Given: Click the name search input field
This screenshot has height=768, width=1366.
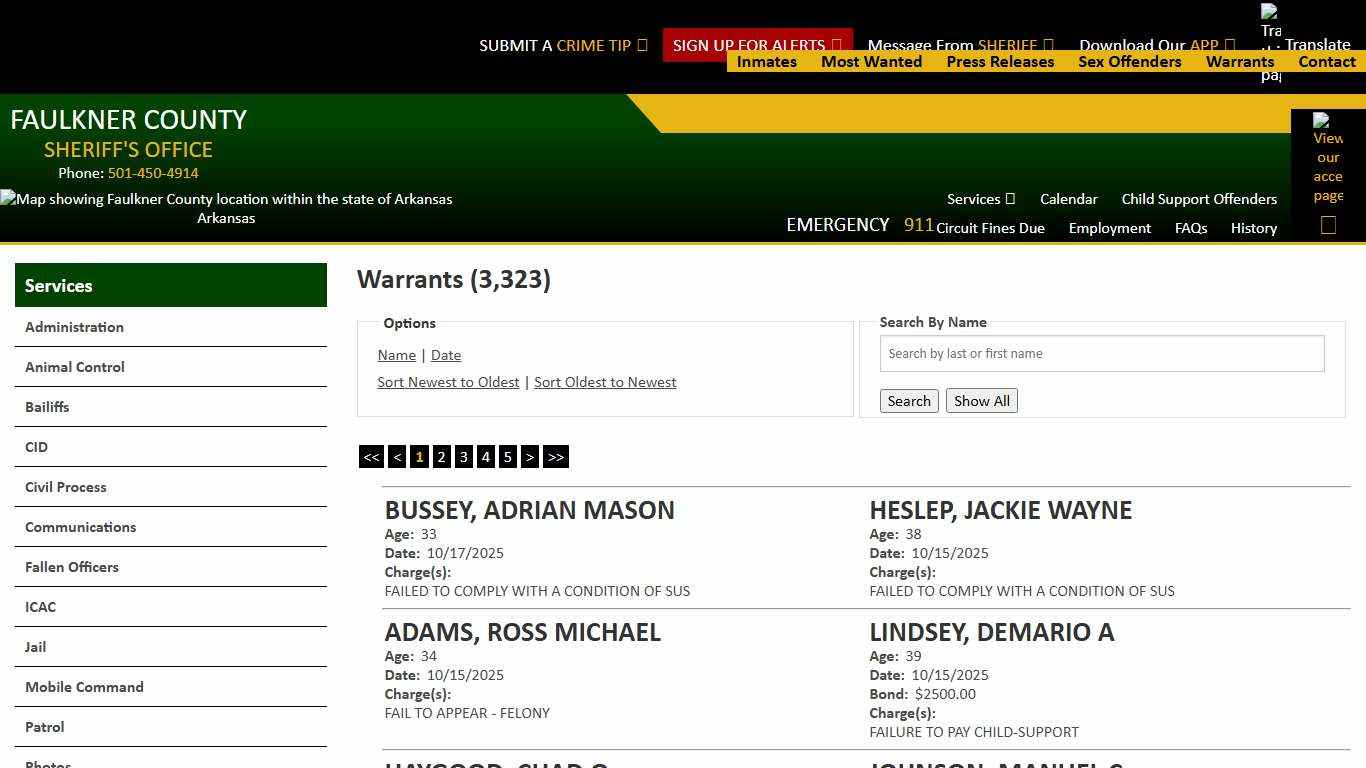Looking at the screenshot, I should click(1101, 353).
